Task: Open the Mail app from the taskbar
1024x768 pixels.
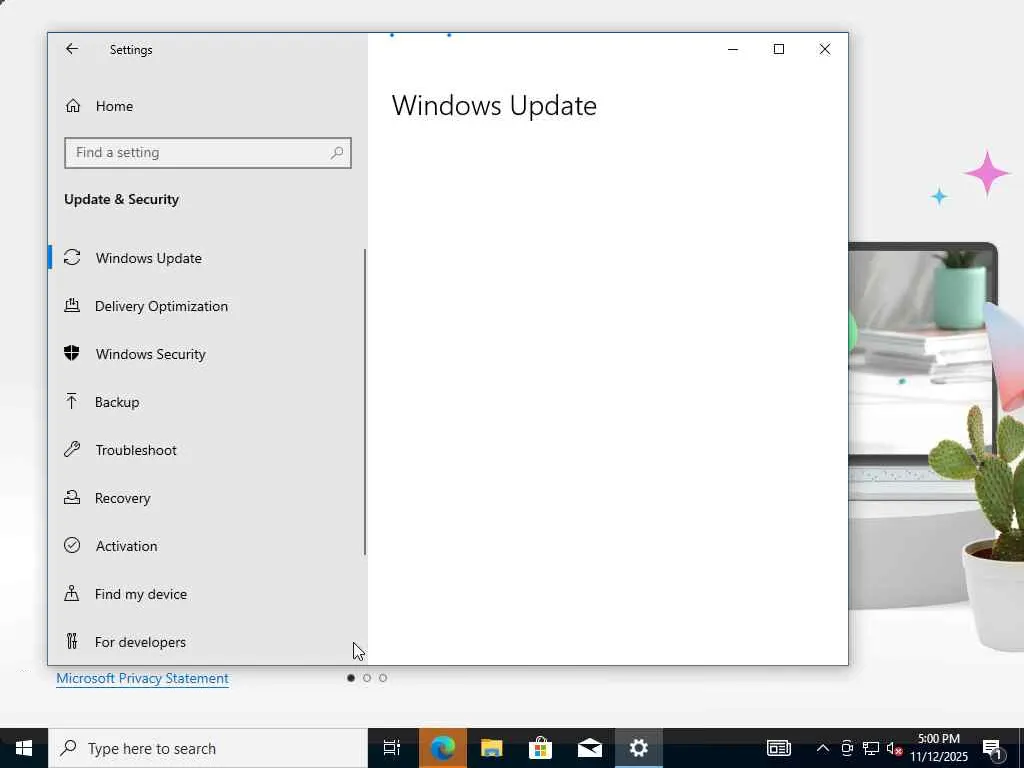Action: tap(590, 748)
